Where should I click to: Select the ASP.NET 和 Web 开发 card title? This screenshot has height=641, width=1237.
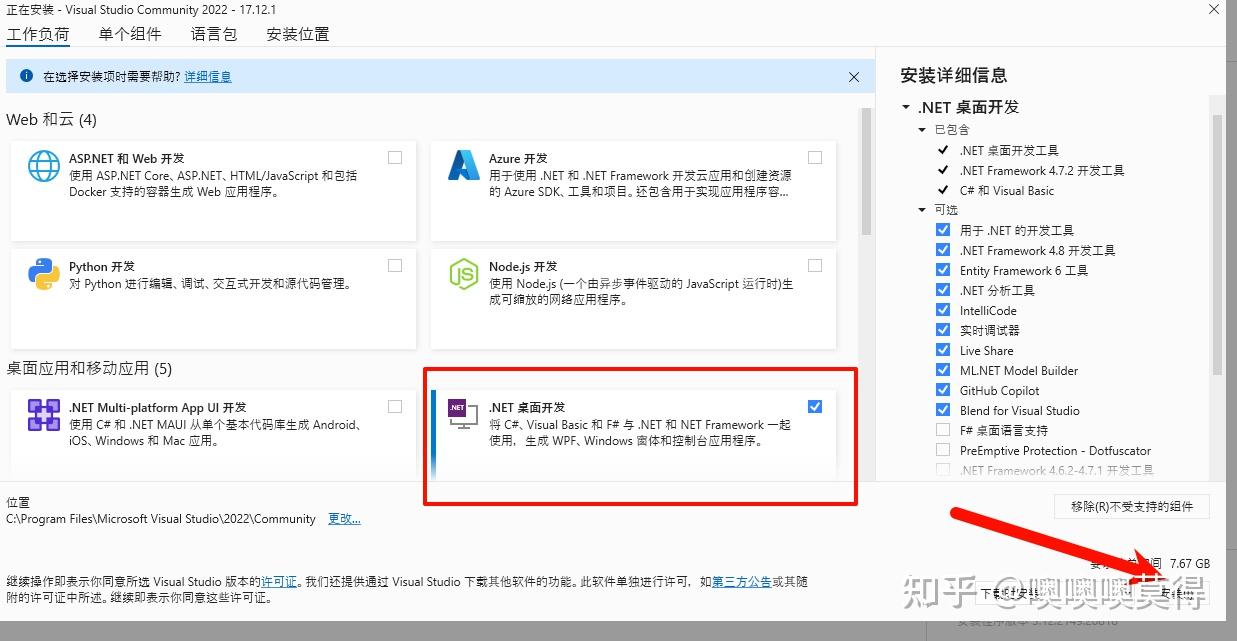point(127,158)
